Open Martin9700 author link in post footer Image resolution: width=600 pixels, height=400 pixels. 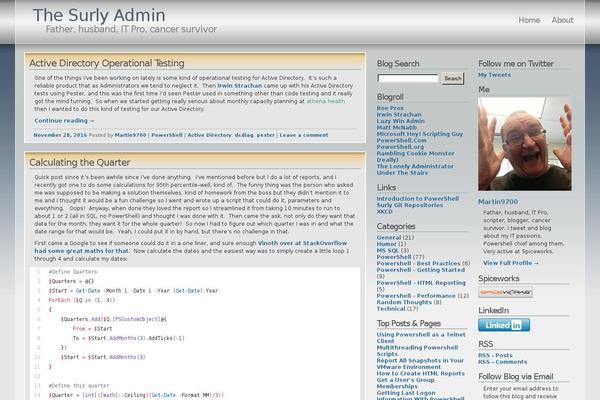pos(130,135)
